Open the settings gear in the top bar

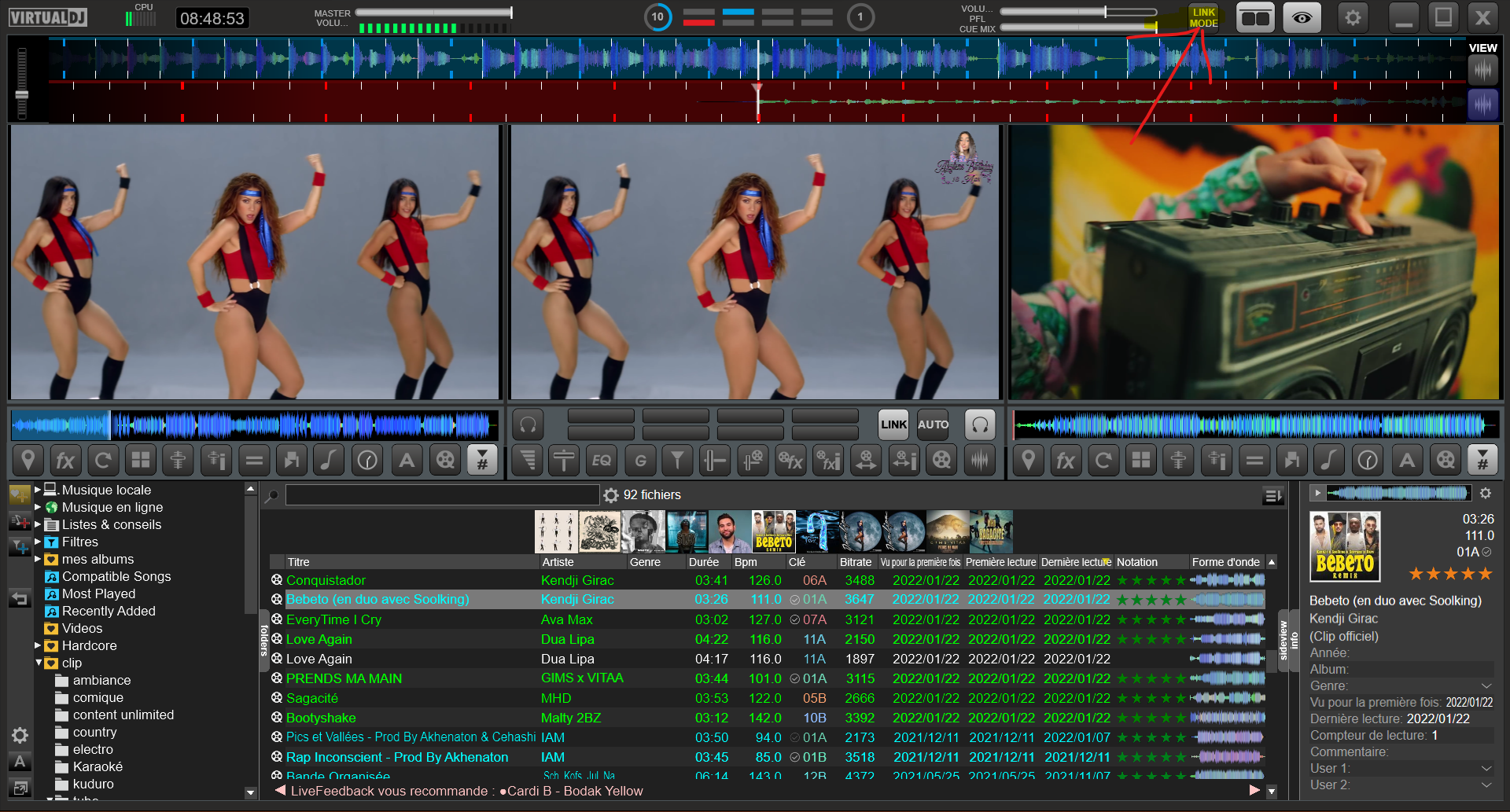[x=1353, y=17]
